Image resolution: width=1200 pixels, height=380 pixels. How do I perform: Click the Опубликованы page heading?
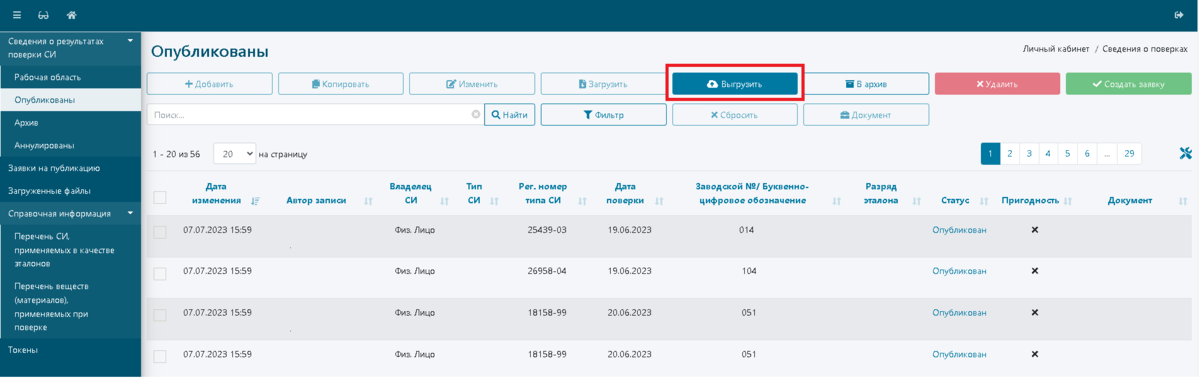(210, 51)
